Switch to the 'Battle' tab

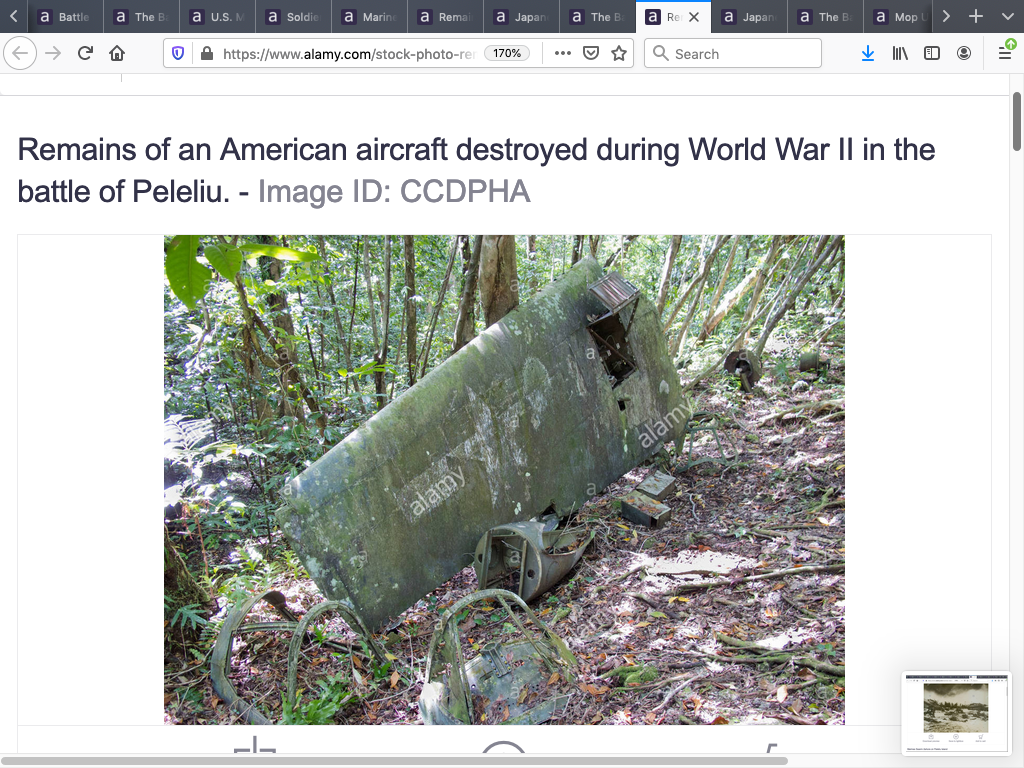coord(64,17)
